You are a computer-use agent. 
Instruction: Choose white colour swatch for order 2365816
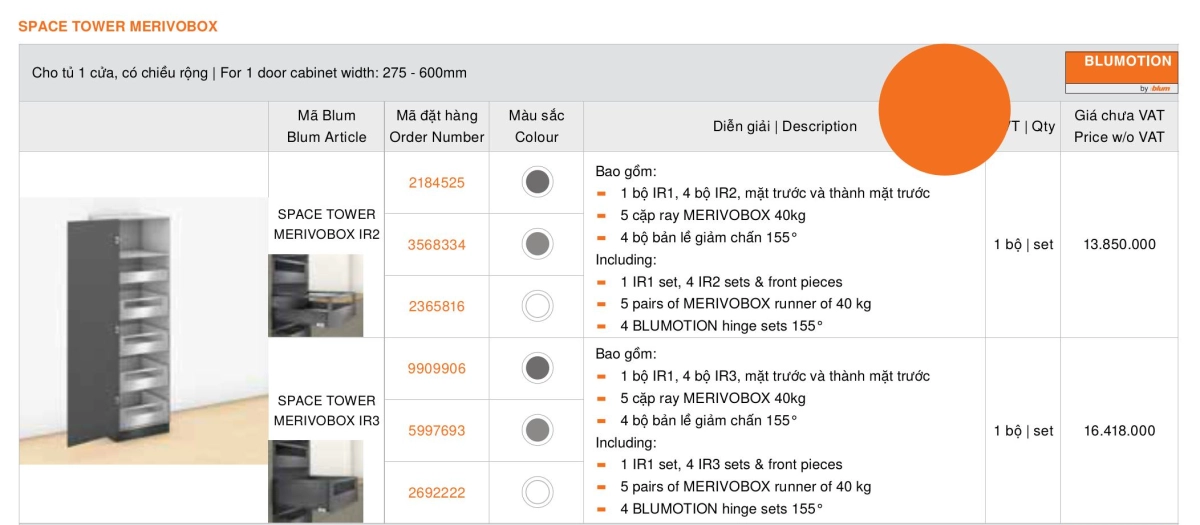pos(537,306)
